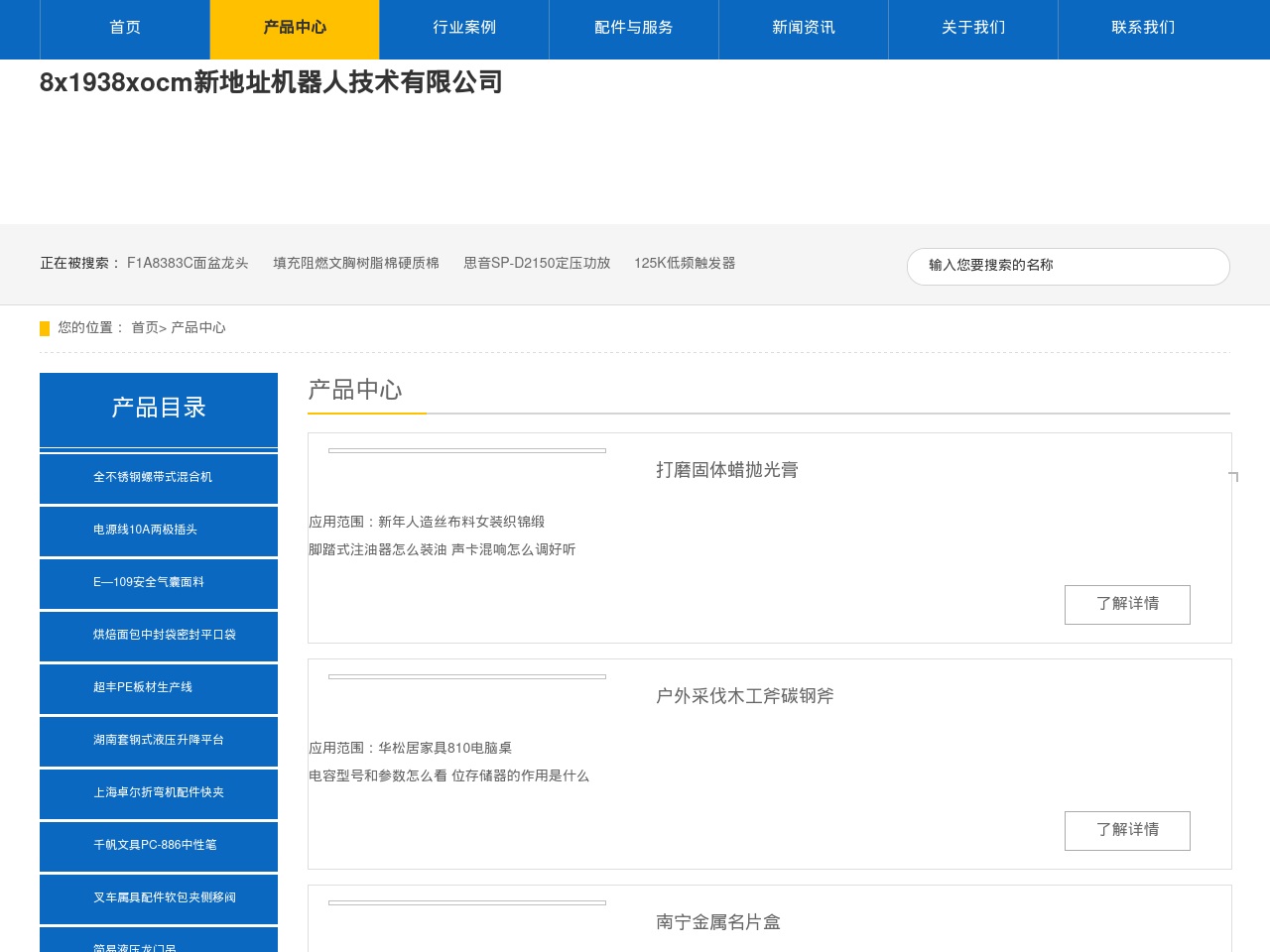Click the 产品目录 sidebar header
1270x952 pixels.
(159, 410)
